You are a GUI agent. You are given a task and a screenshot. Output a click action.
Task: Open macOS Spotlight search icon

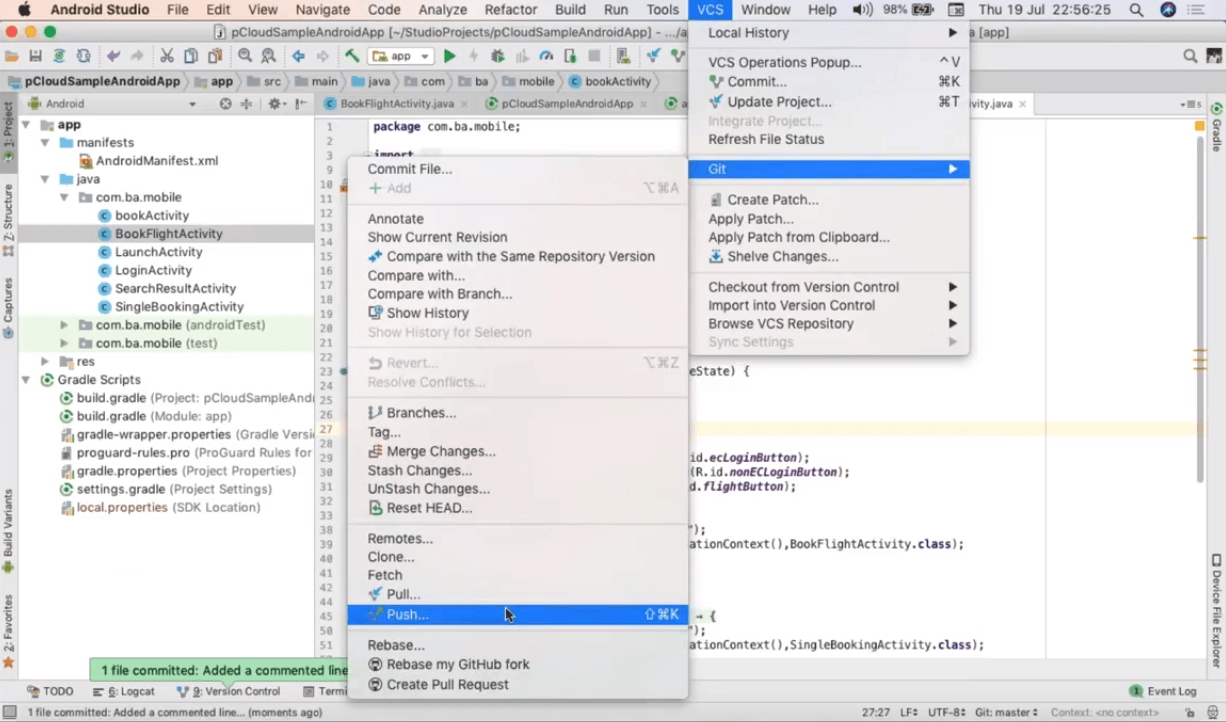[1135, 10]
